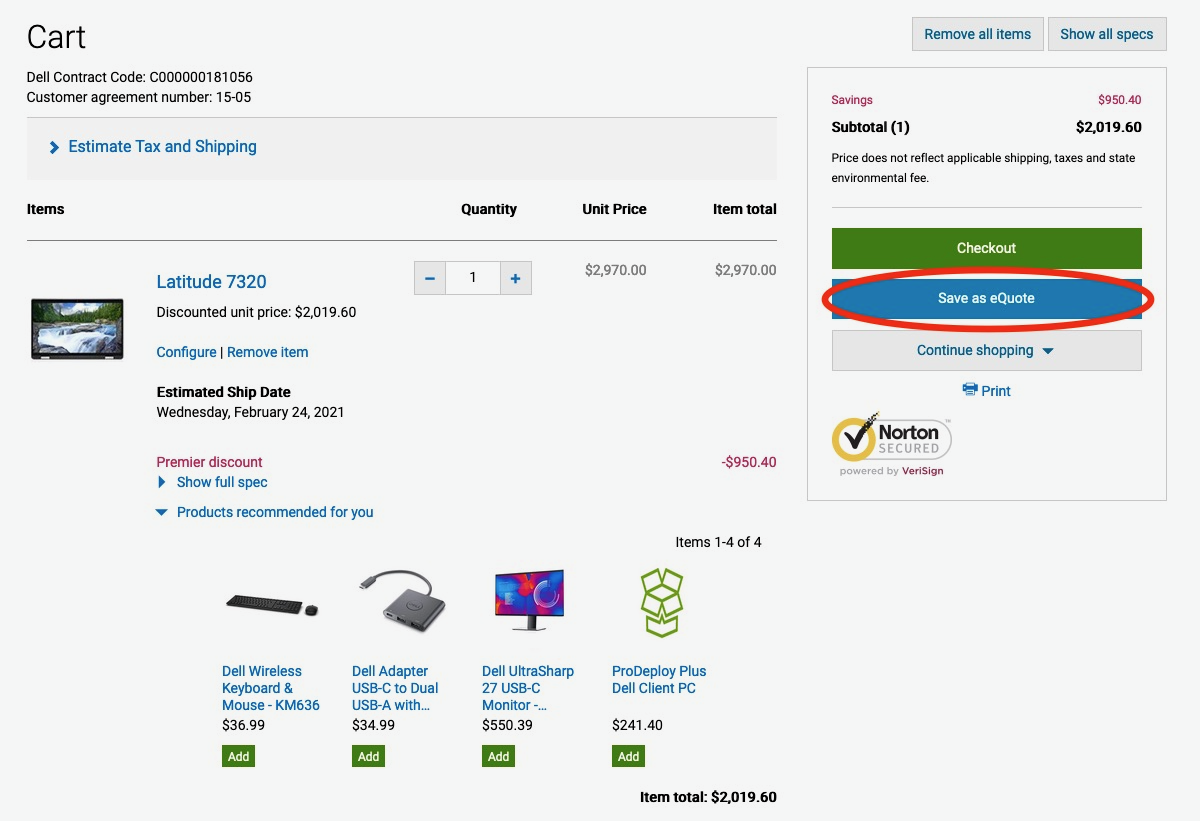Click the quantity input field
The height and width of the screenshot is (821, 1200).
pyautogui.click(x=473, y=278)
